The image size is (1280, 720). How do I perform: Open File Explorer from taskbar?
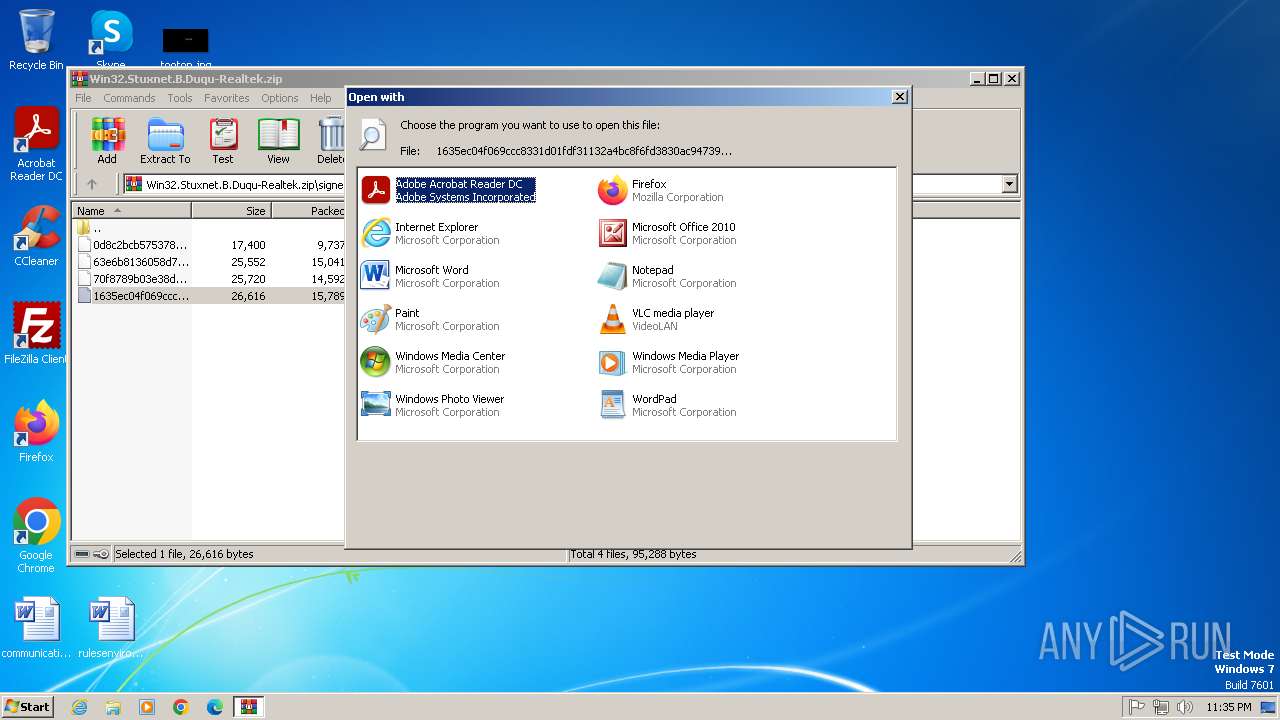[113, 707]
